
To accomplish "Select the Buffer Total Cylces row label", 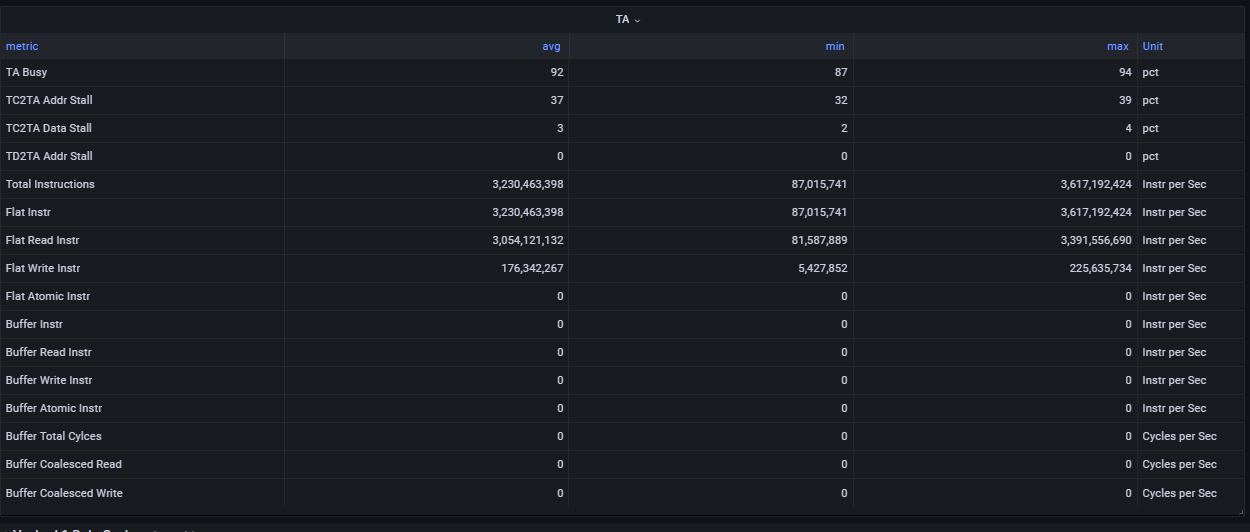I will 54,436.
